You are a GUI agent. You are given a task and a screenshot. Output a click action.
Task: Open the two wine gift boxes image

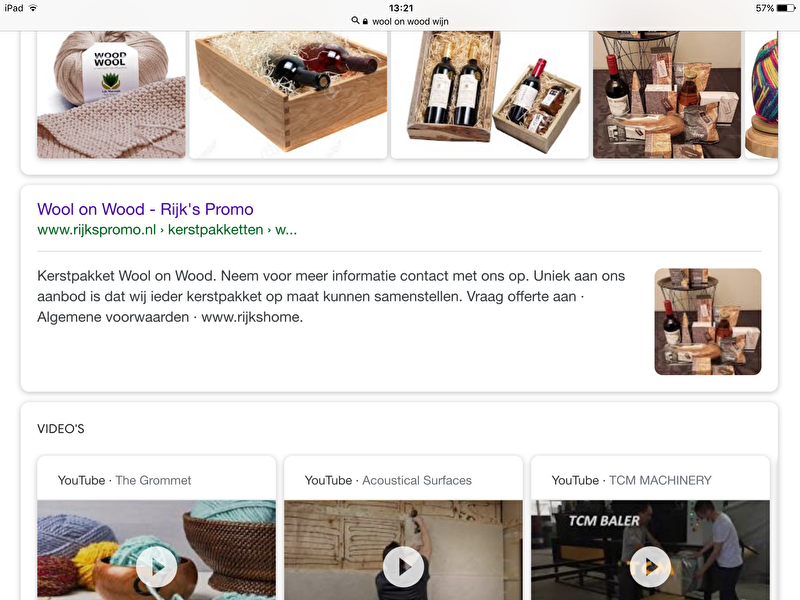point(489,94)
